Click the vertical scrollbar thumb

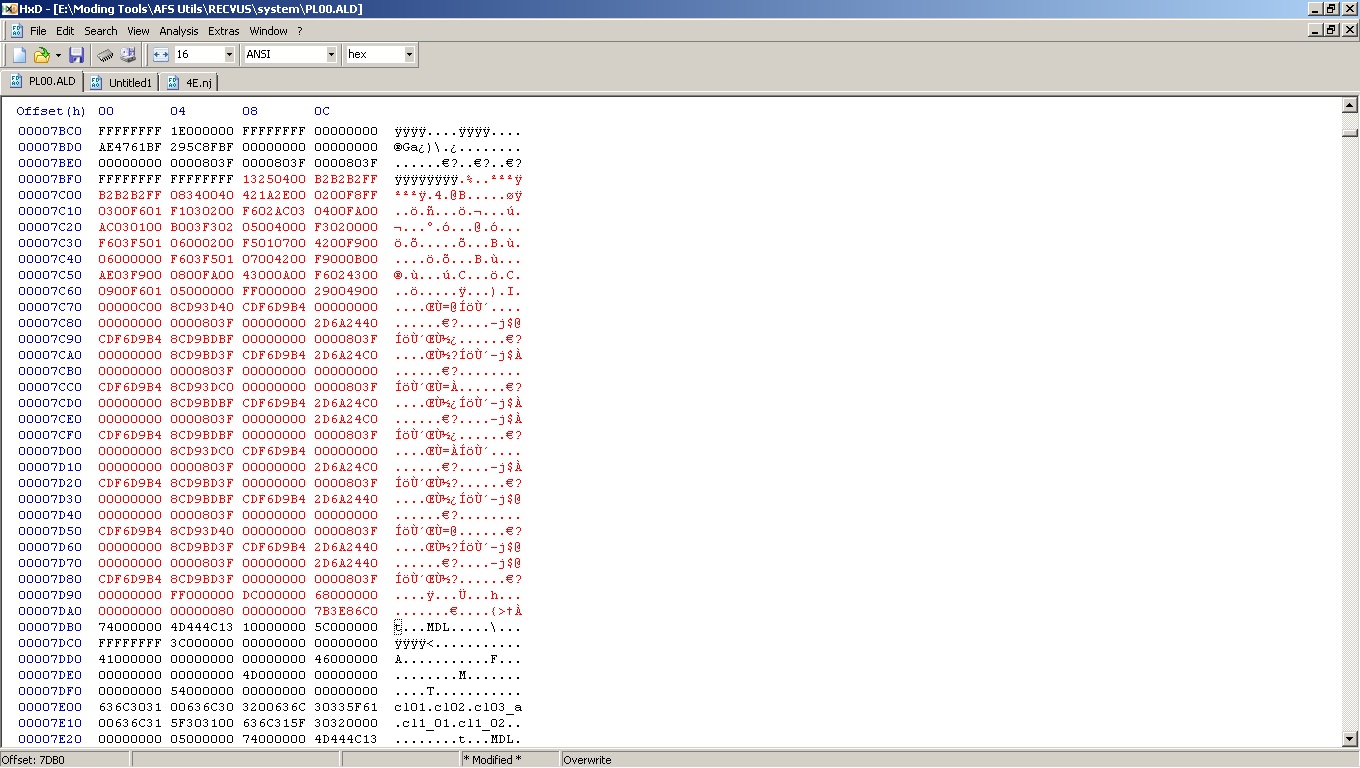click(x=1349, y=132)
